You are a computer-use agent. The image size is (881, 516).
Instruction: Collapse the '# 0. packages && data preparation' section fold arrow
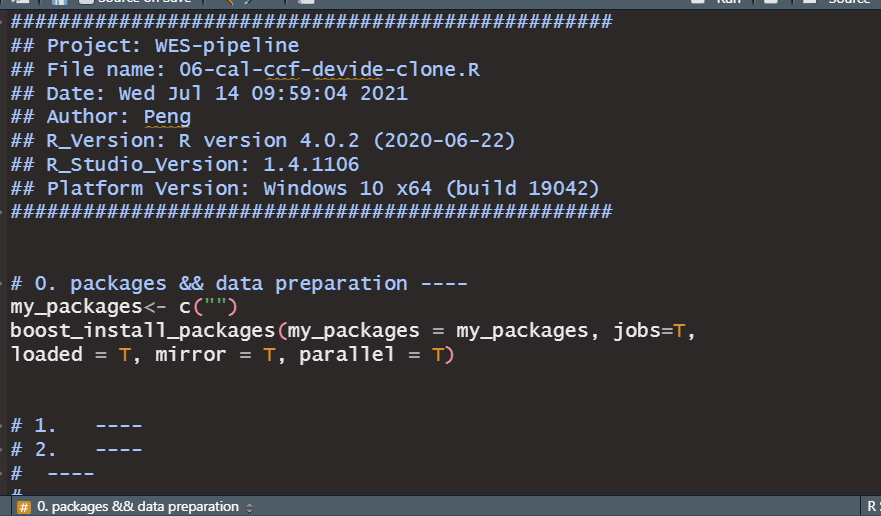pyautogui.click(x=2, y=284)
